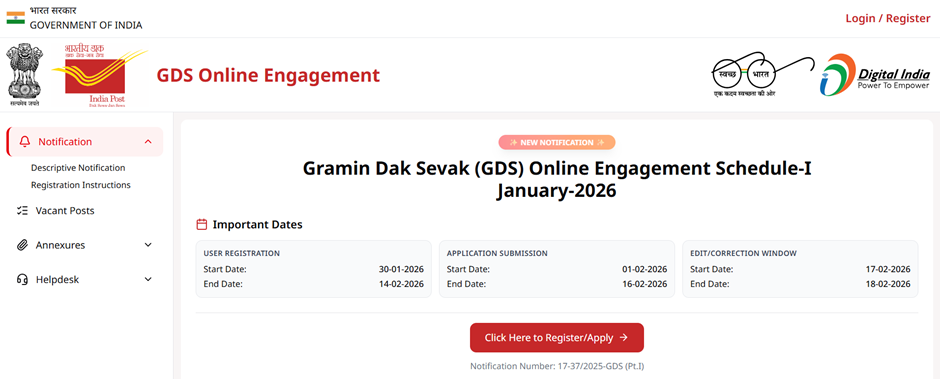Click the GOVERNMENT OF INDIA text
This screenshot has width=940, height=379.
pos(86,25)
